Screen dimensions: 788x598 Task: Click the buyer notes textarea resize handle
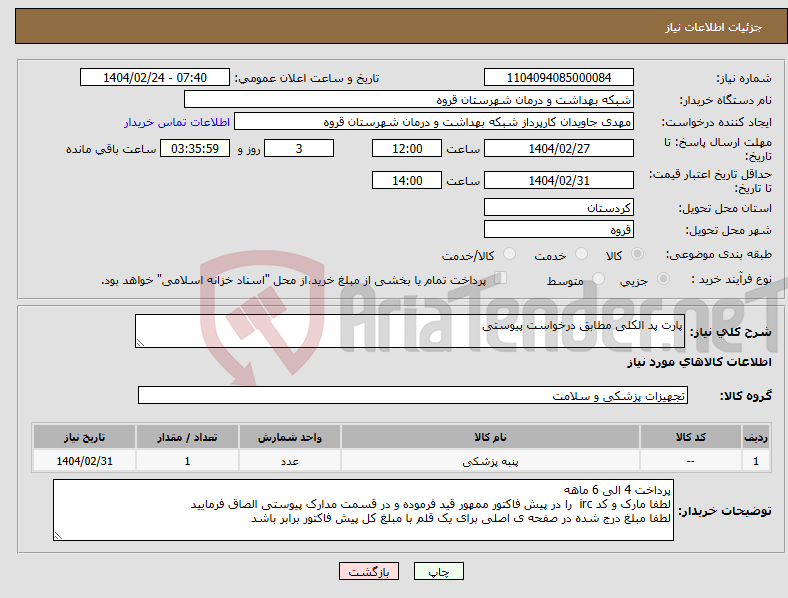[x=58, y=536]
